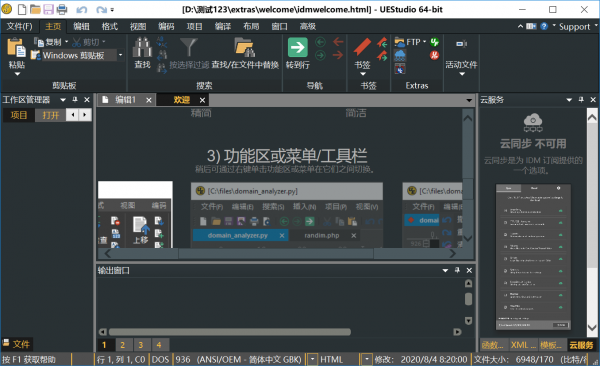
Task: Click the output window horizontal scrollbar thumb
Action: tap(230, 332)
